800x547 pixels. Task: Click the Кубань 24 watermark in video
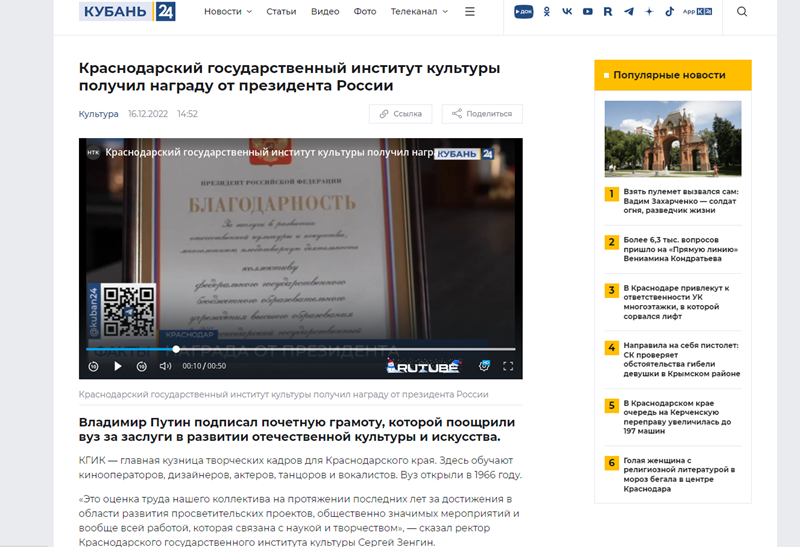point(464,154)
